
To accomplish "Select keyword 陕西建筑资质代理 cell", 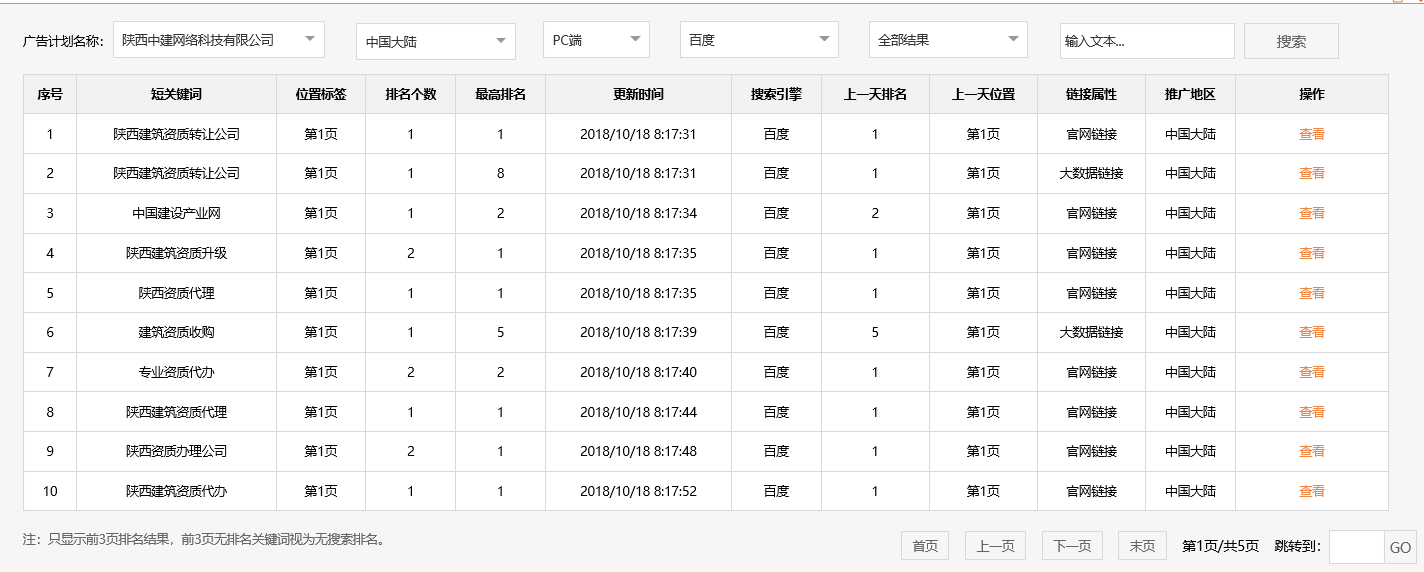I will tap(176, 412).
